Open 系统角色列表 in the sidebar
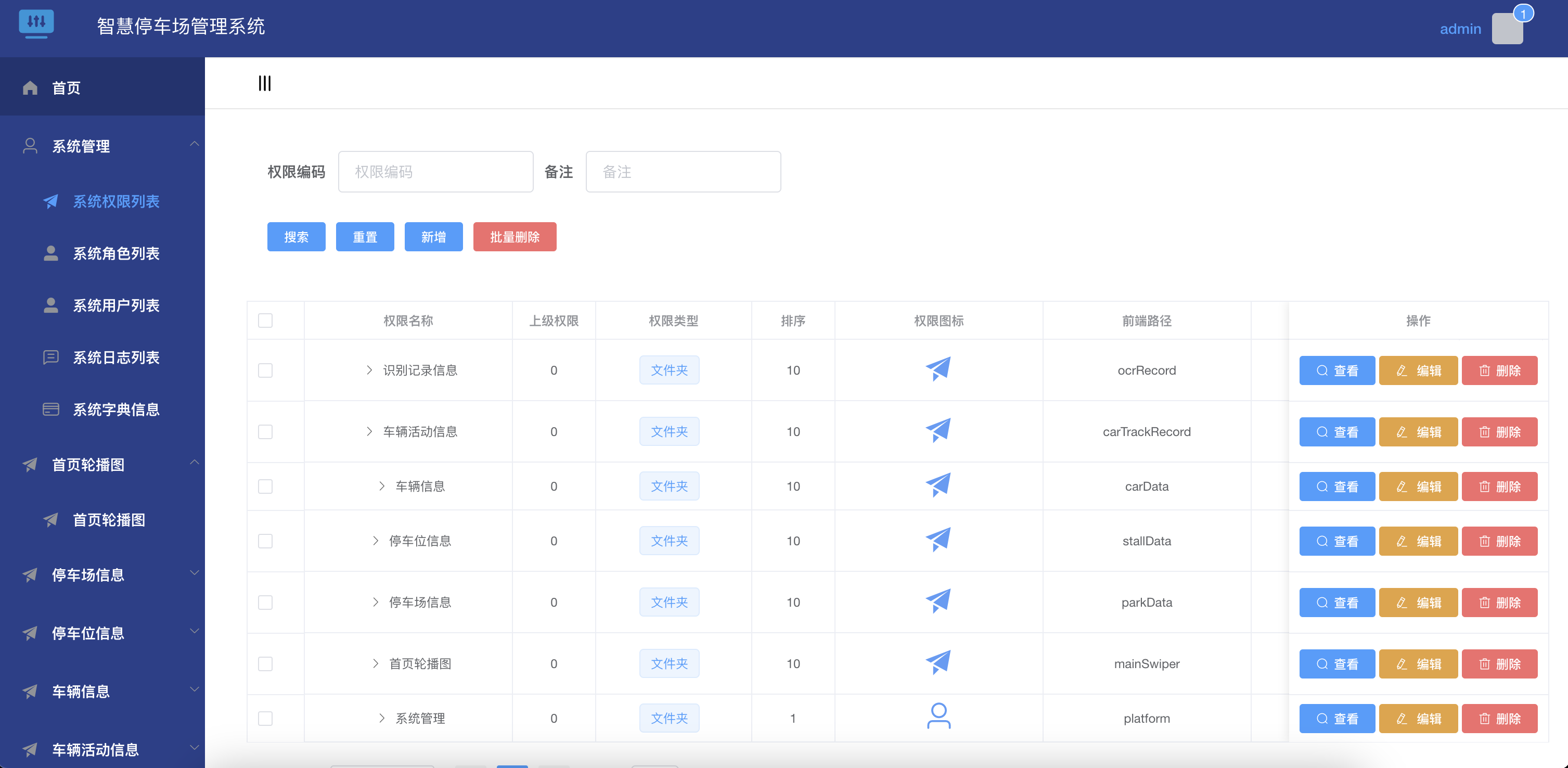 coord(115,254)
